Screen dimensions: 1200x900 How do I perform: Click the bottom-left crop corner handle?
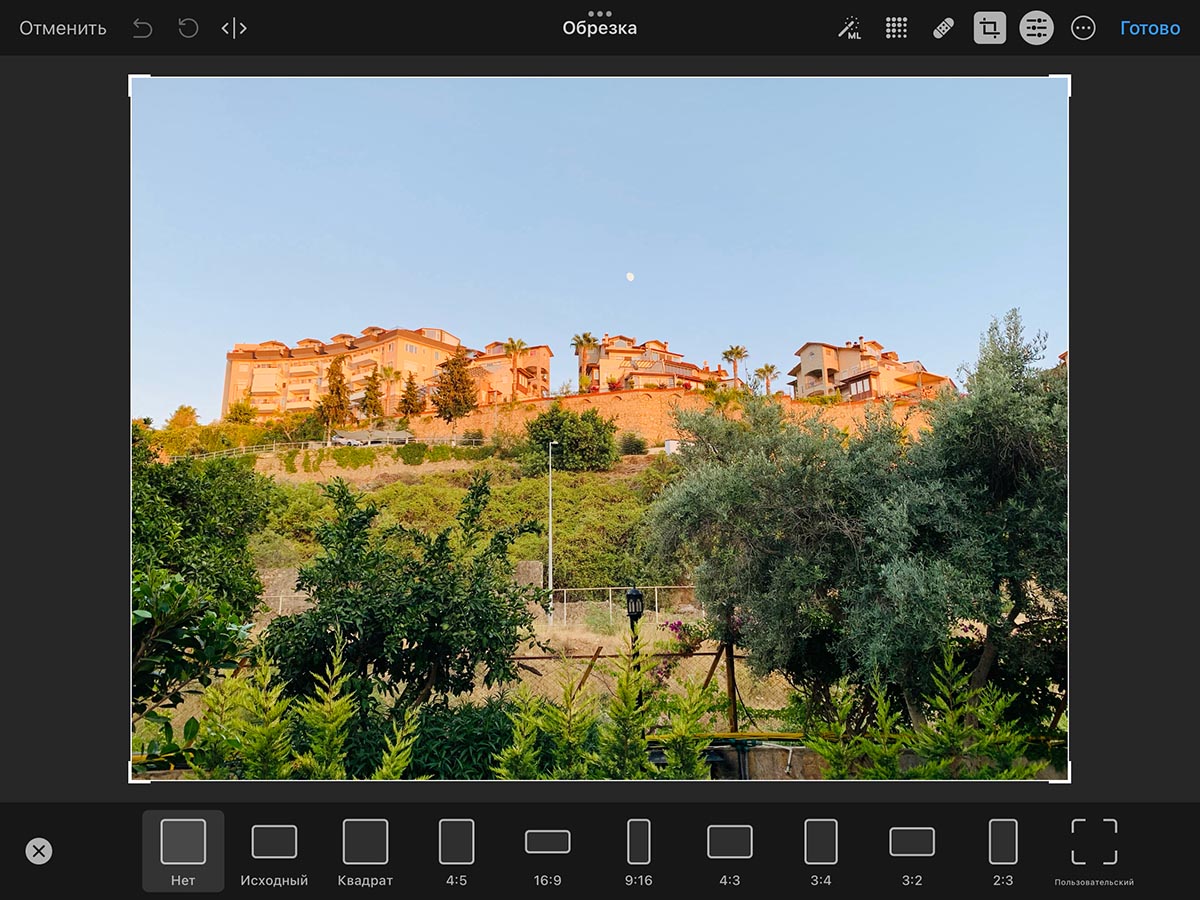(139, 772)
